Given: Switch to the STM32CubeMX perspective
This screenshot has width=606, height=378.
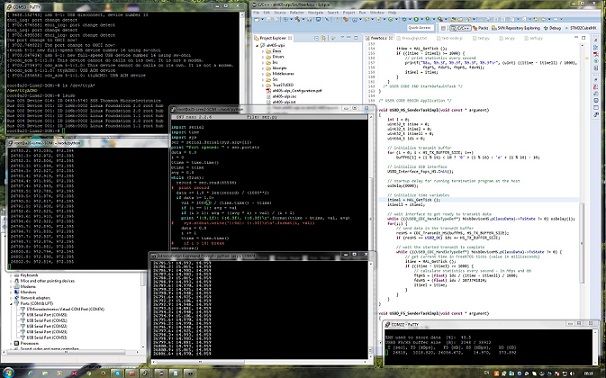Looking at the screenshot, I should [580, 28].
